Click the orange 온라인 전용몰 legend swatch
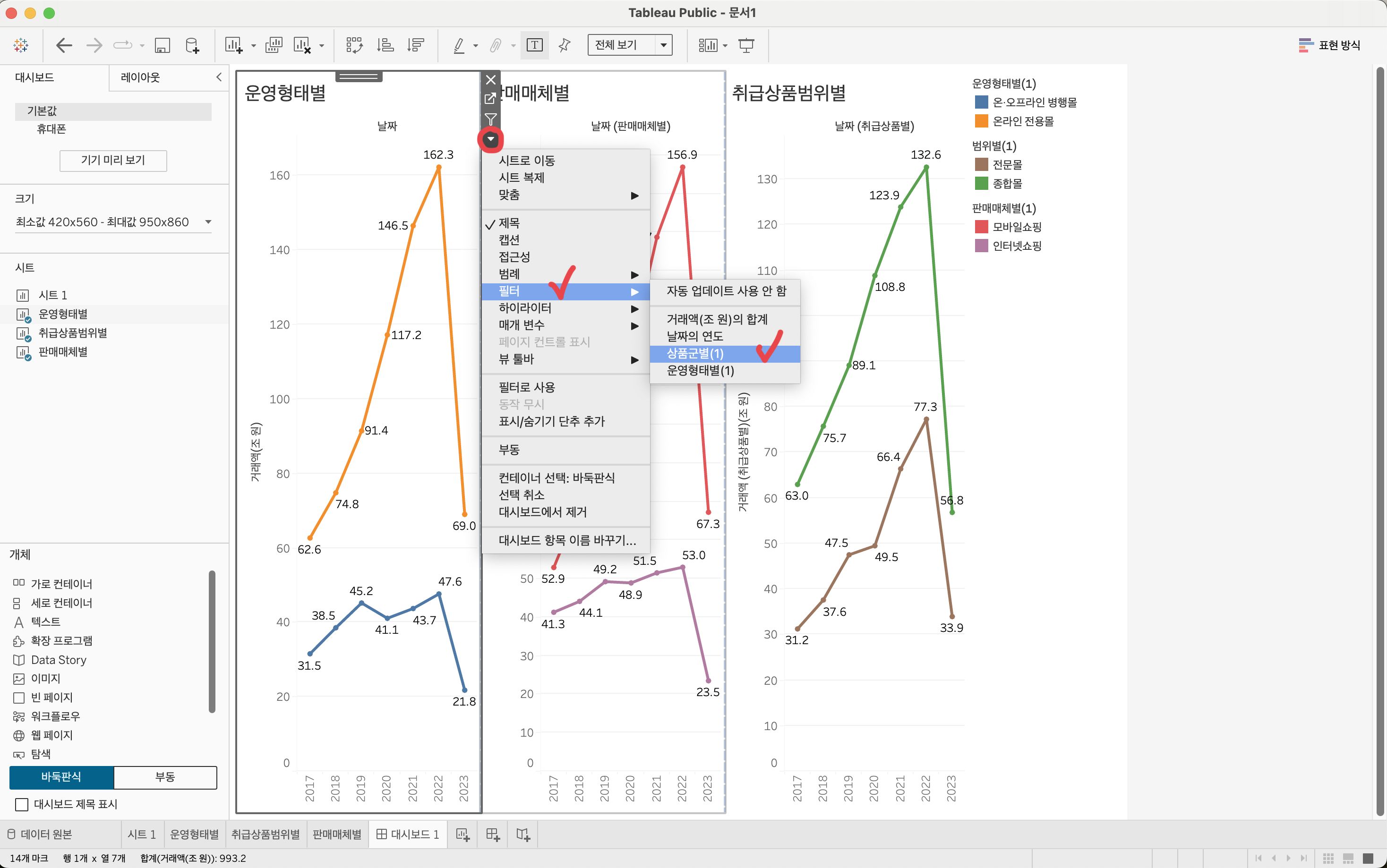The image size is (1387, 868). coord(981,121)
